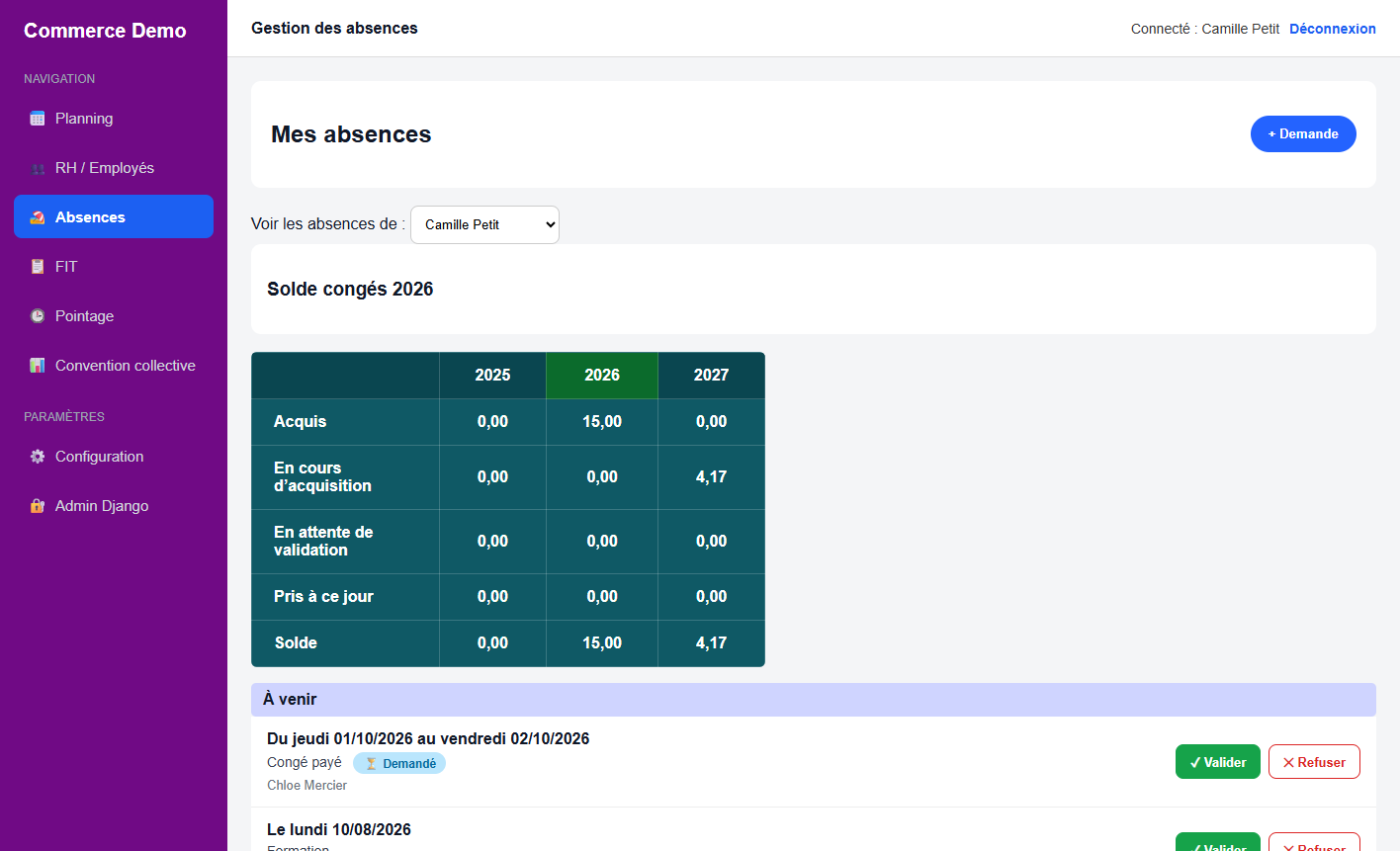The width and height of the screenshot is (1400, 851).
Task: Open Convention collective page
Action: [114, 366]
